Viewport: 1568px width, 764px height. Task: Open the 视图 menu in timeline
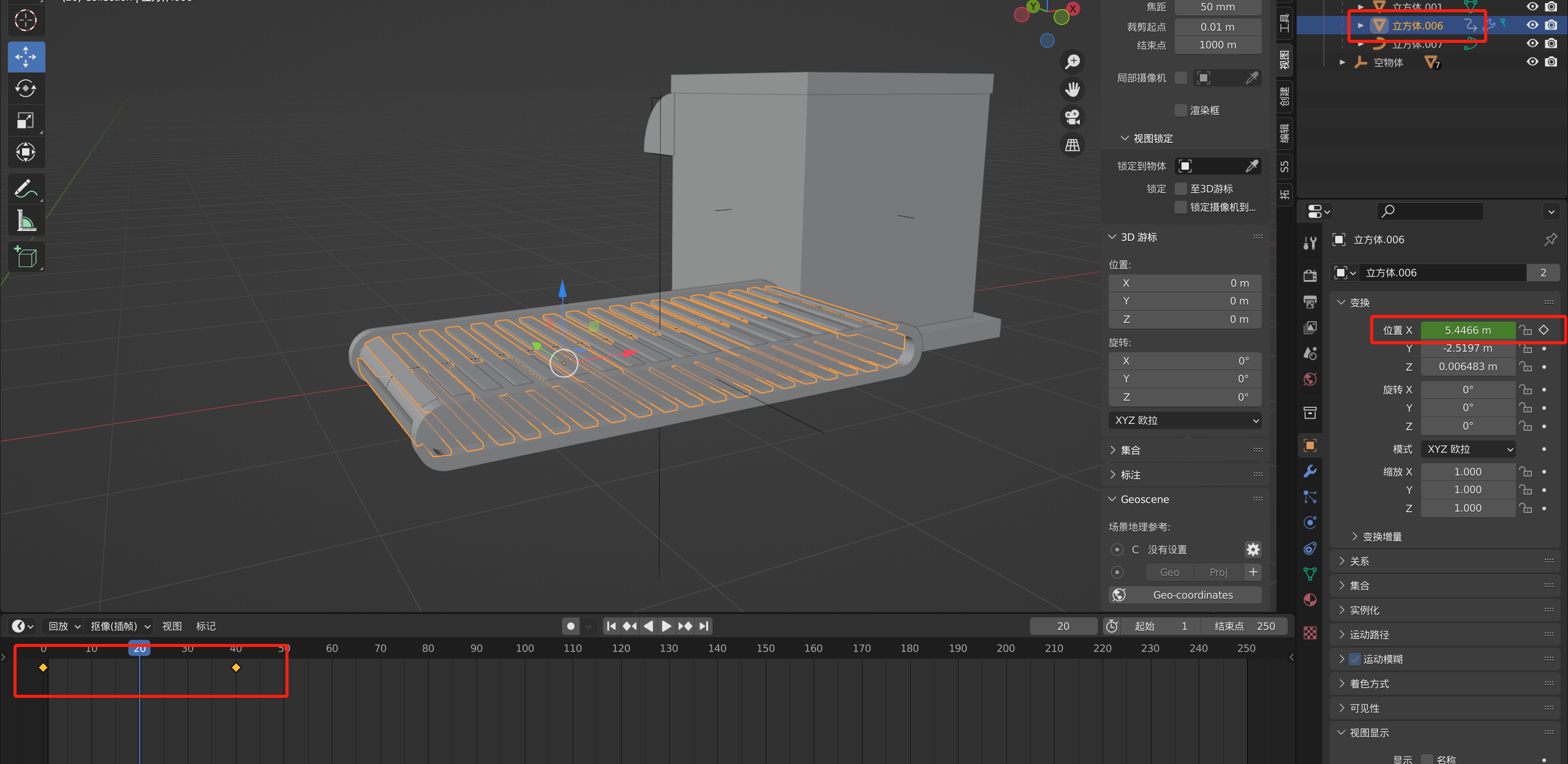click(x=171, y=626)
